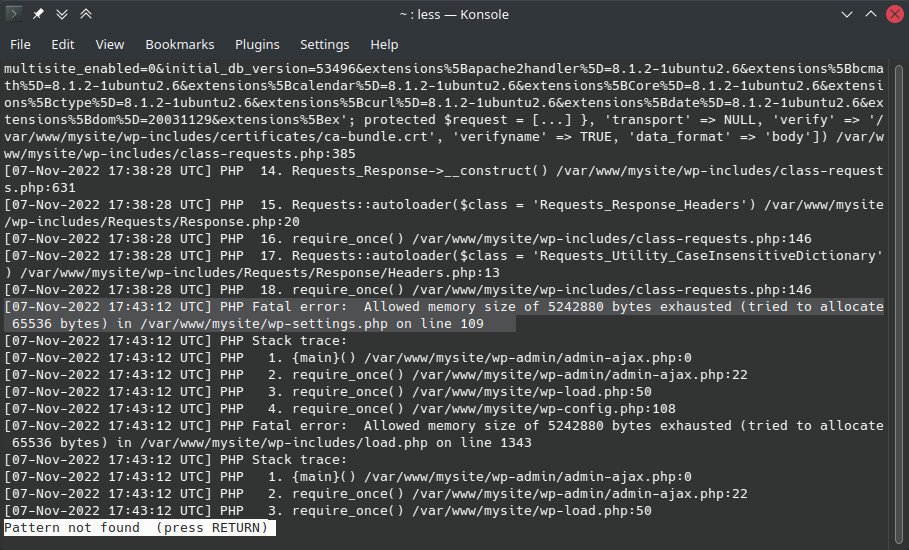Click 'Response/Headers.php:13' path text
Image resolution: width=909 pixels, height=550 pixels.
[408, 272]
